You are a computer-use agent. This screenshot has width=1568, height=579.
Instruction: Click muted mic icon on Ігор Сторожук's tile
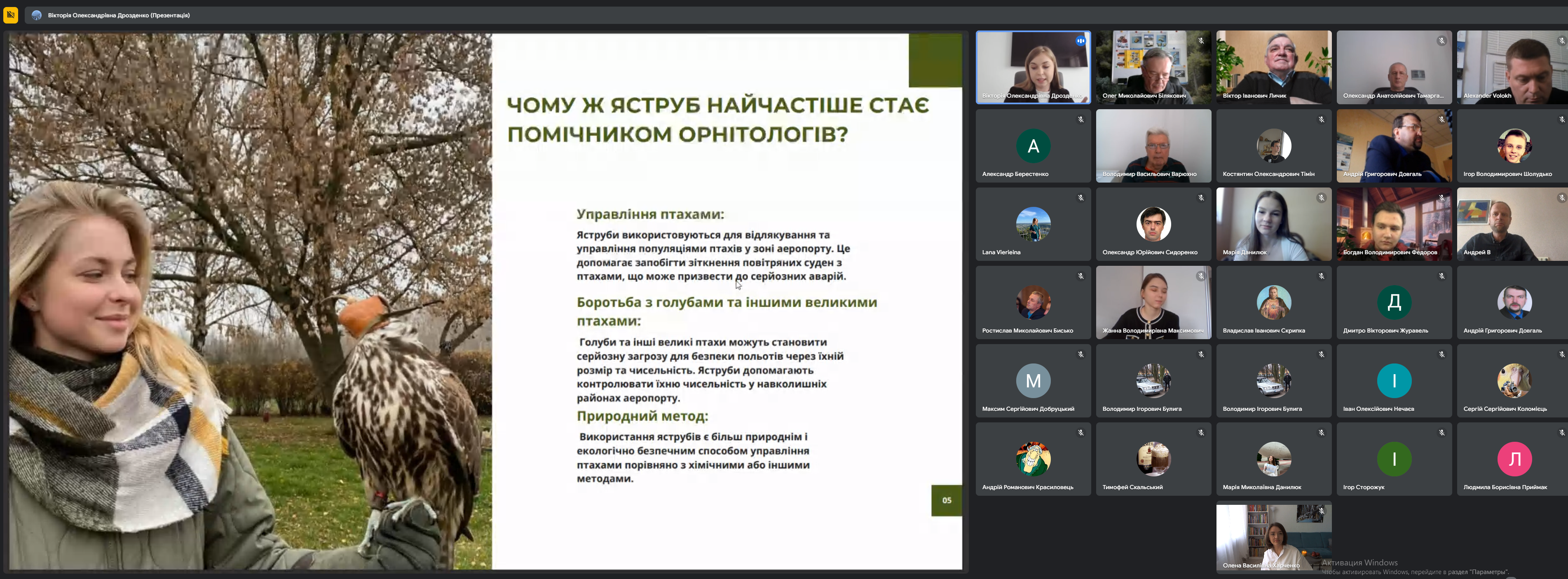(x=1441, y=433)
